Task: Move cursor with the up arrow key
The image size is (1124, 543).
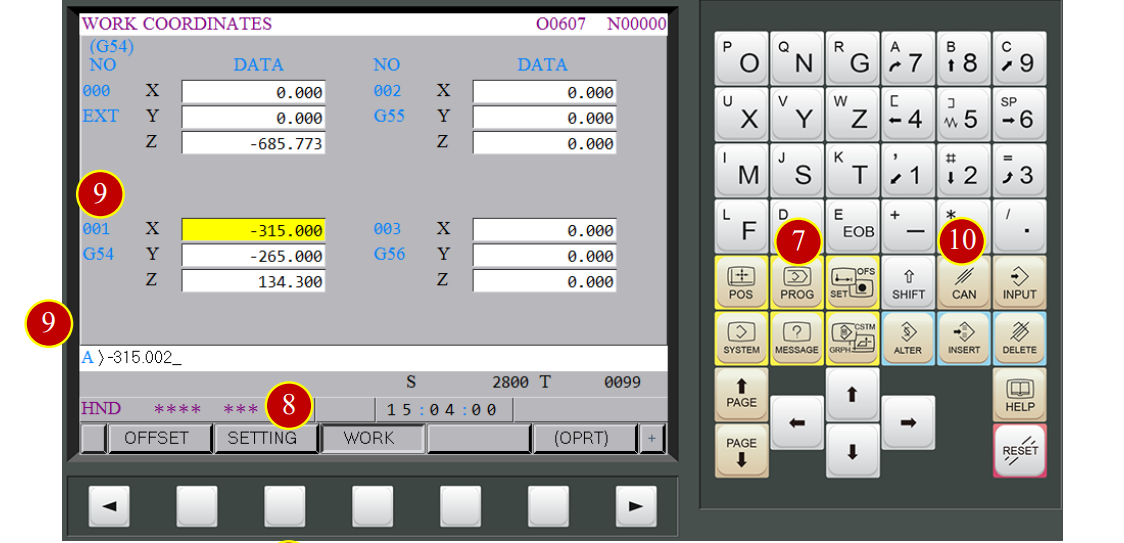Action: point(852,395)
